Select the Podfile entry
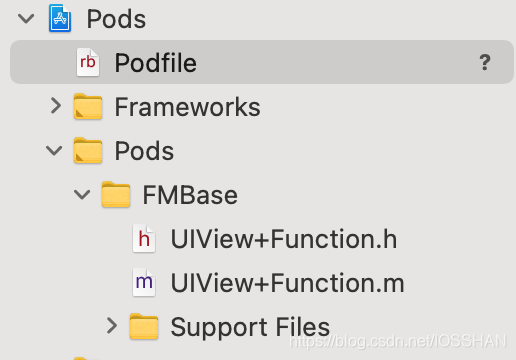Image resolution: width=516 pixels, height=360 pixels. (262, 62)
